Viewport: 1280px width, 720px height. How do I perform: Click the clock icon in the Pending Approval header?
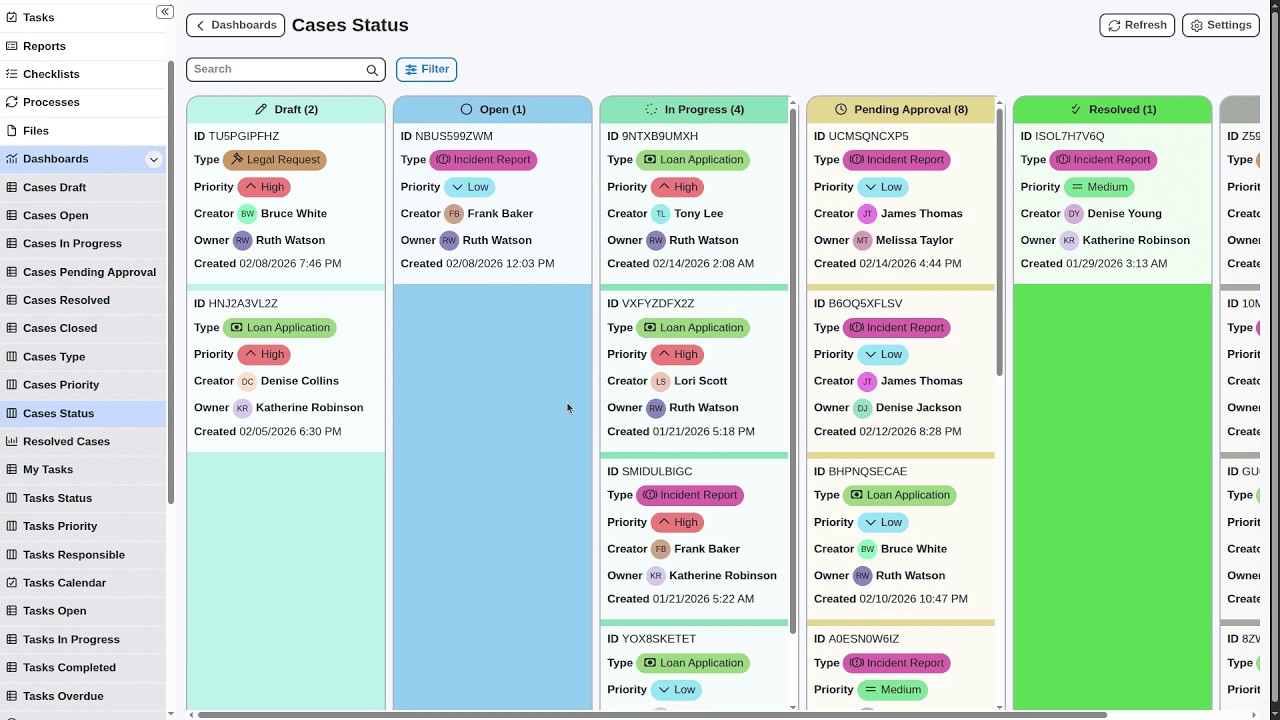pyautogui.click(x=841, y=109)
